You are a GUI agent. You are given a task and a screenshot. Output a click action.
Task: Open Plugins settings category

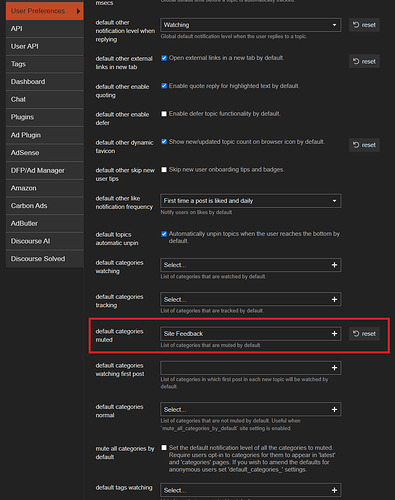(x=44, y=117)
